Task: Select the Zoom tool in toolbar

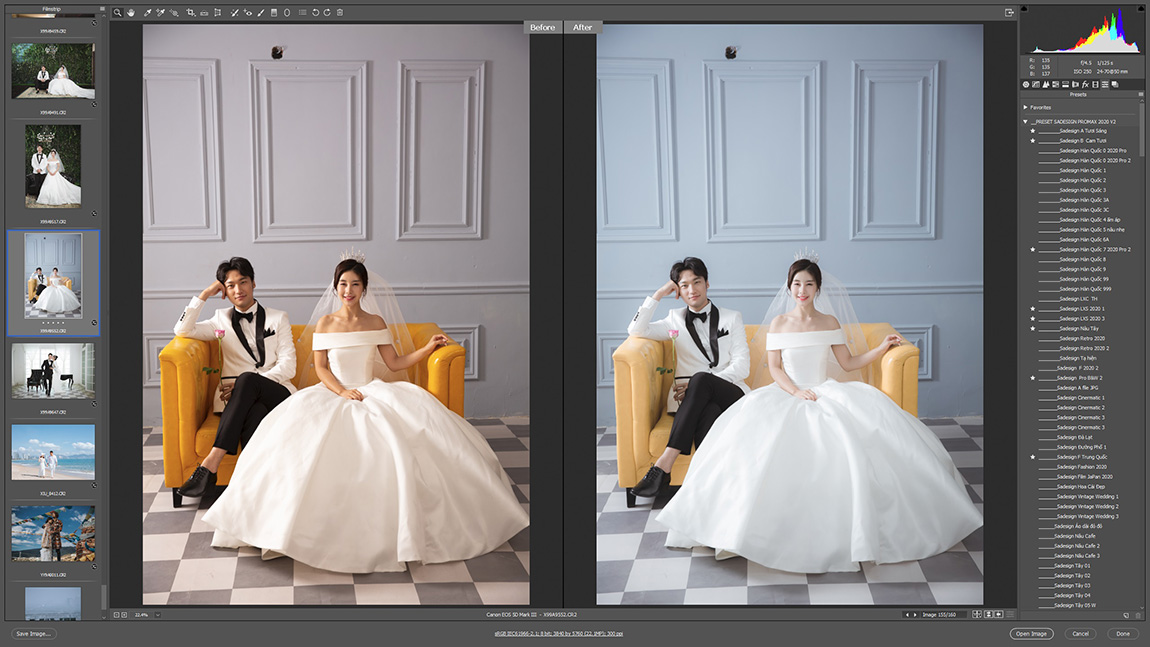Action: [117, 13]
